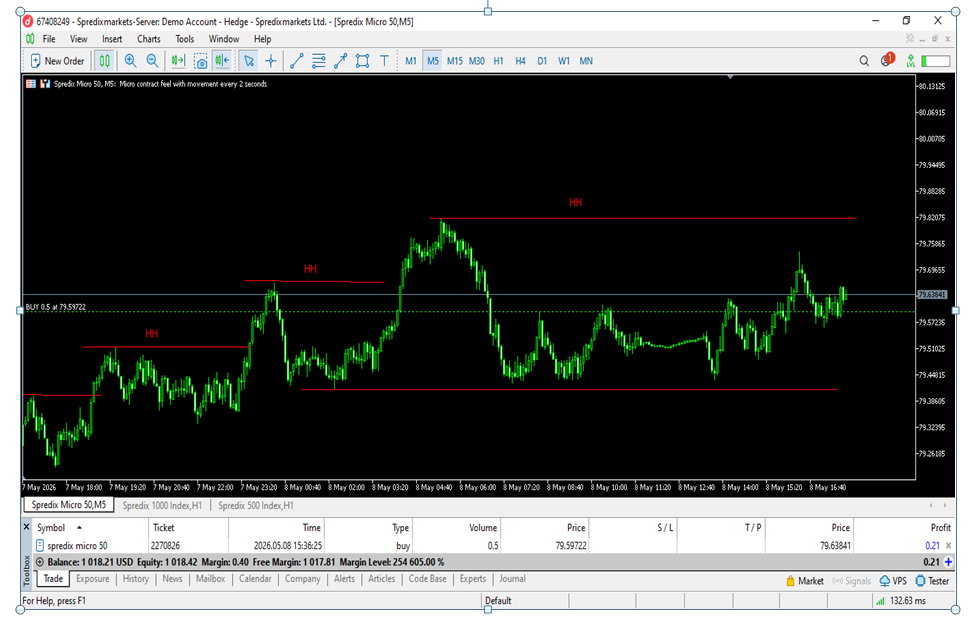Open the Tools menu

click(x=184, y=39)
